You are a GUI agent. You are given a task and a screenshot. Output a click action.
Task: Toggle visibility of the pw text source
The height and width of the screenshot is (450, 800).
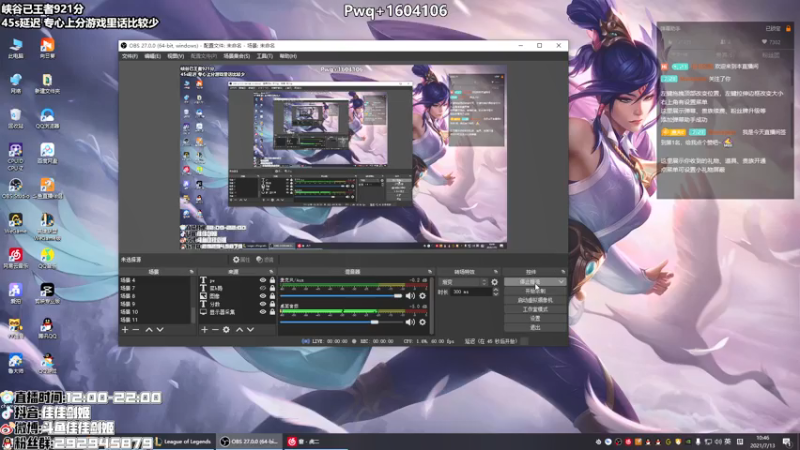pyautogui.click(x=263, y=281)
